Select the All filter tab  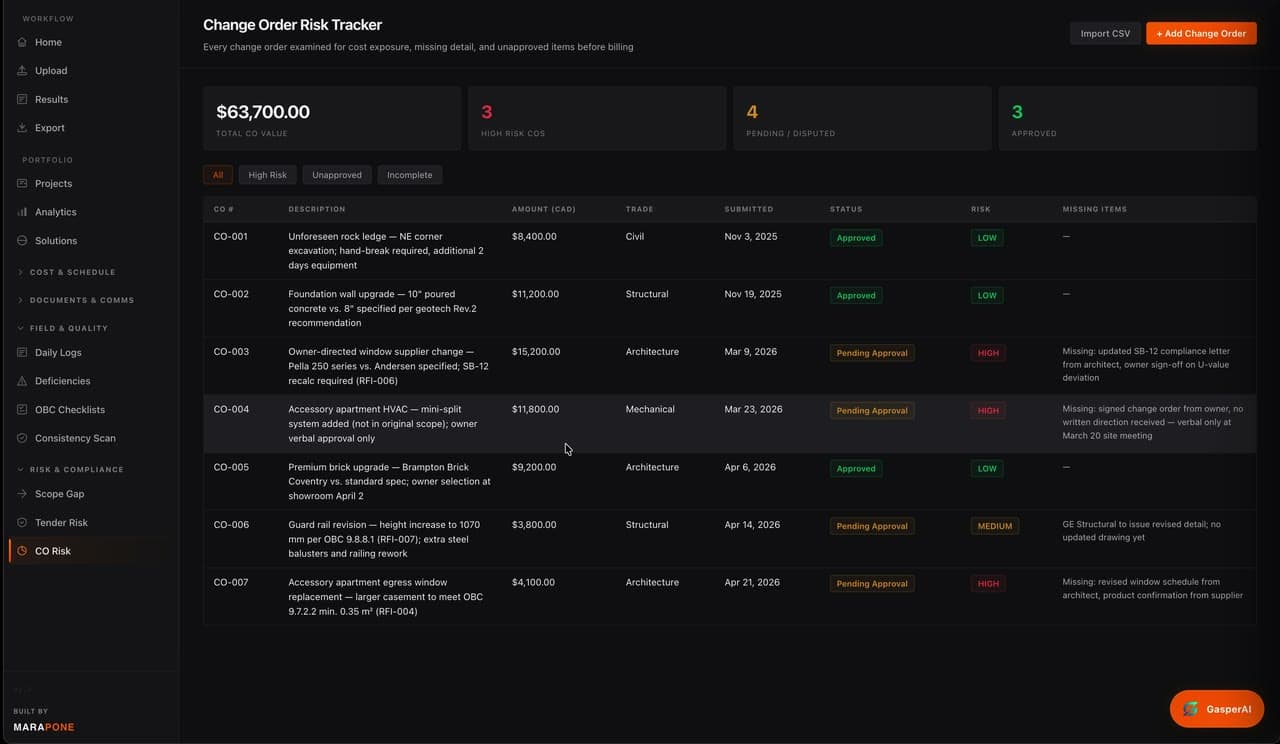(218, 175)
